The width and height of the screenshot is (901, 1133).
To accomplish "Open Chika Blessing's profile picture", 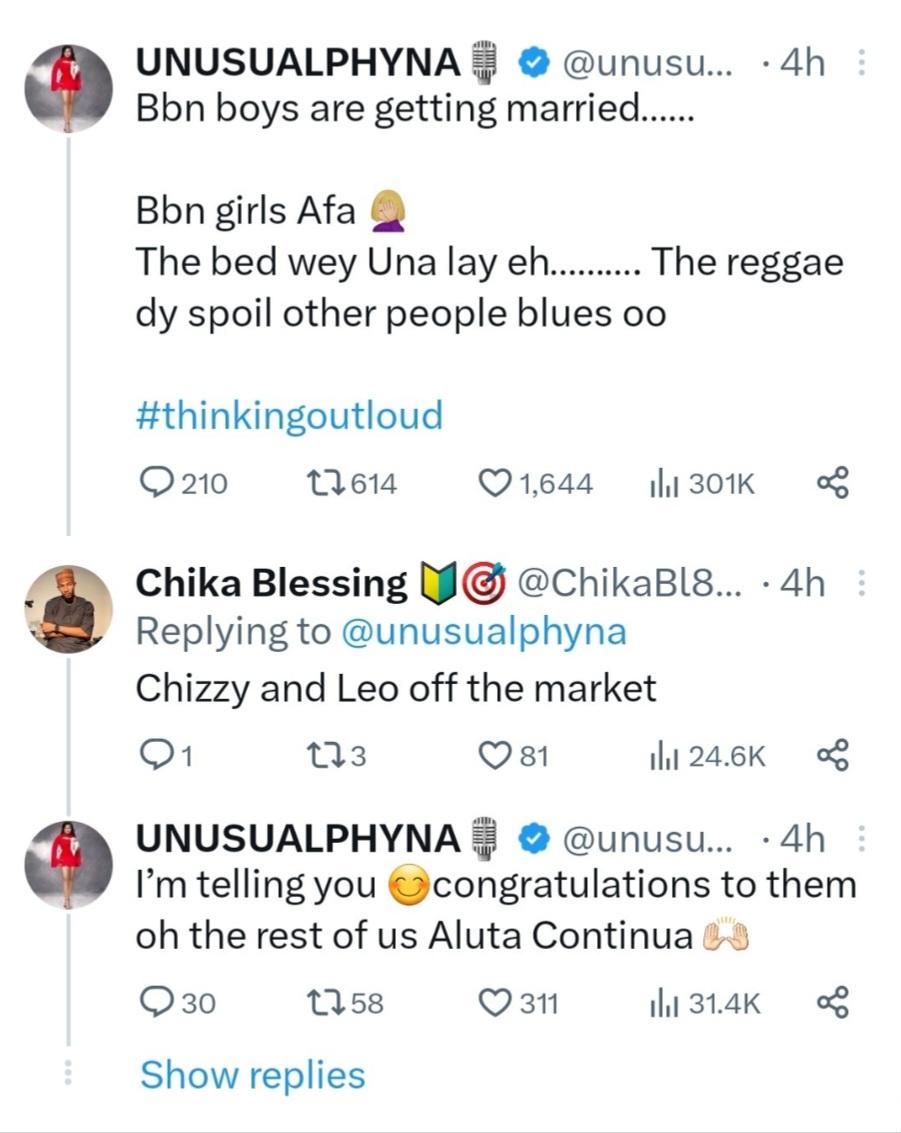I will coord(68,609).
